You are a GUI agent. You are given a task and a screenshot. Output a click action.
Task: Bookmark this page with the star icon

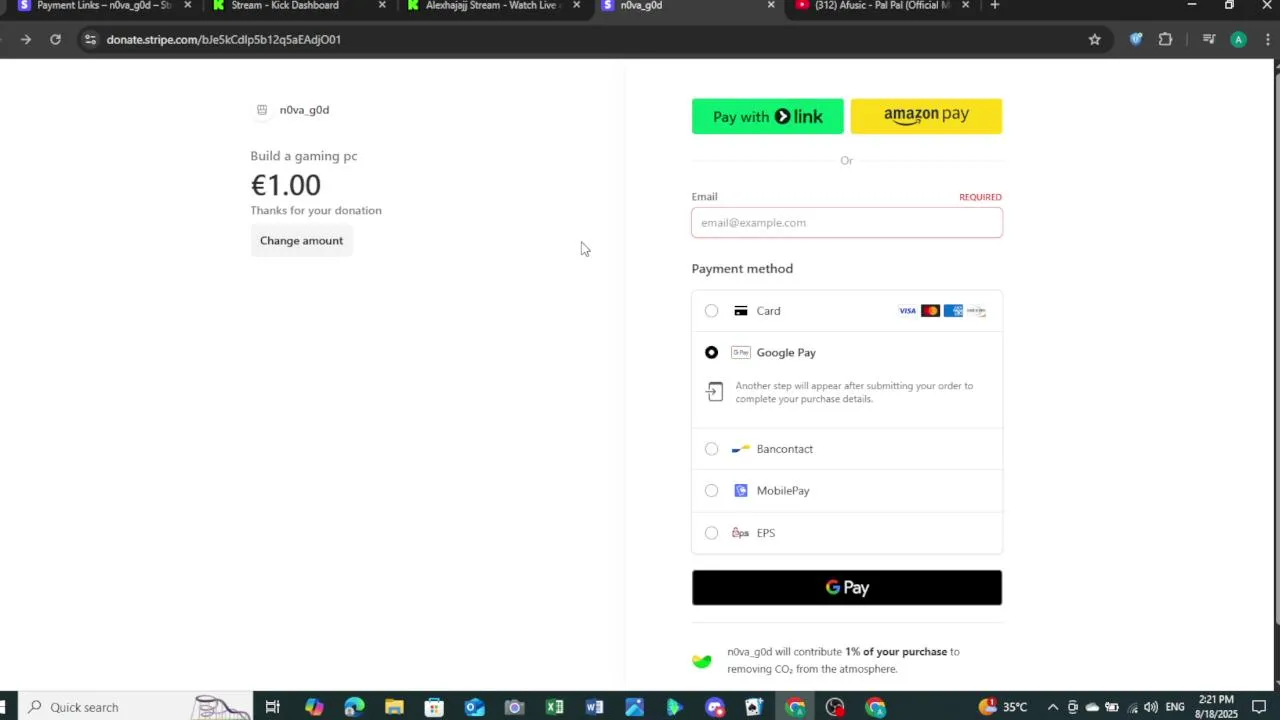1094,39
